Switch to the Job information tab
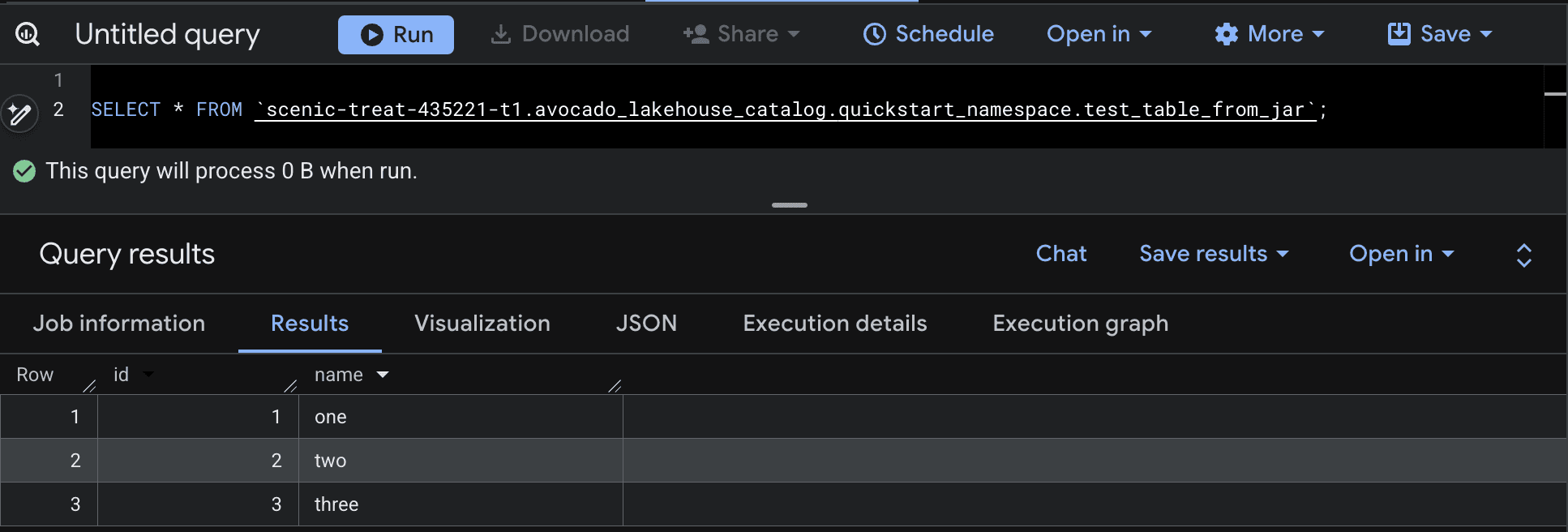Screen dimensions: 1568x532 pos(119,324)
